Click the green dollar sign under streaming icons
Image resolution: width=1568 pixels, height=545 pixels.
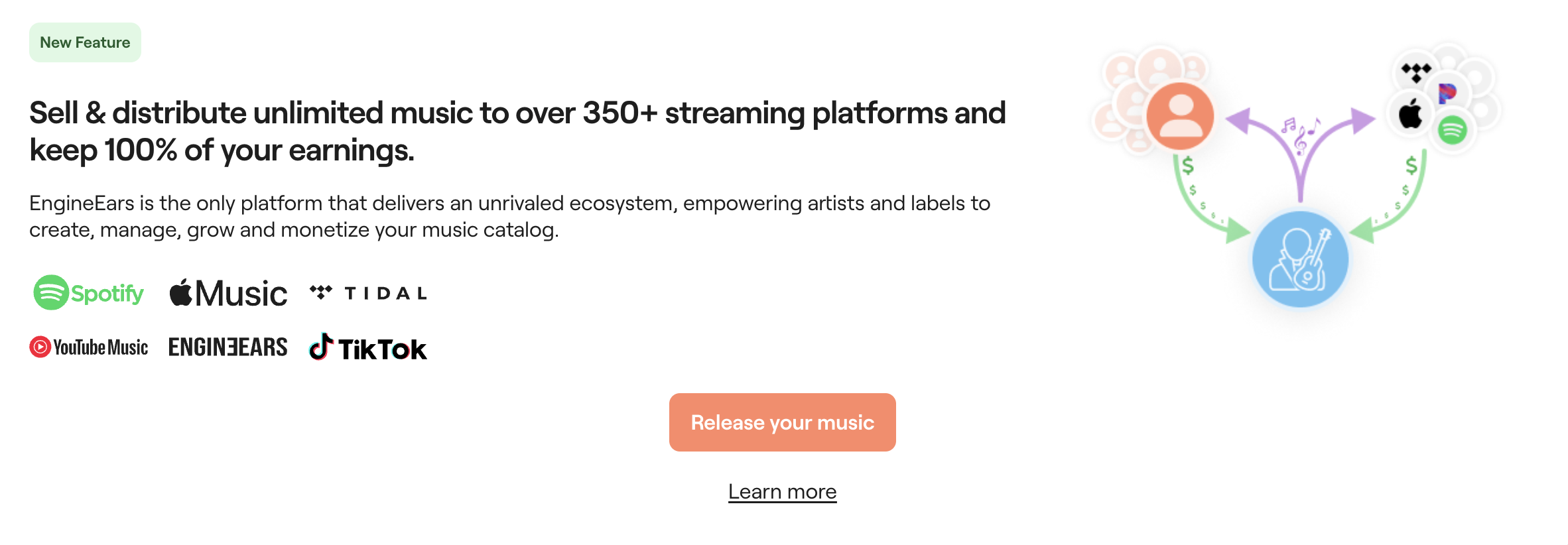coord(1411,165)
